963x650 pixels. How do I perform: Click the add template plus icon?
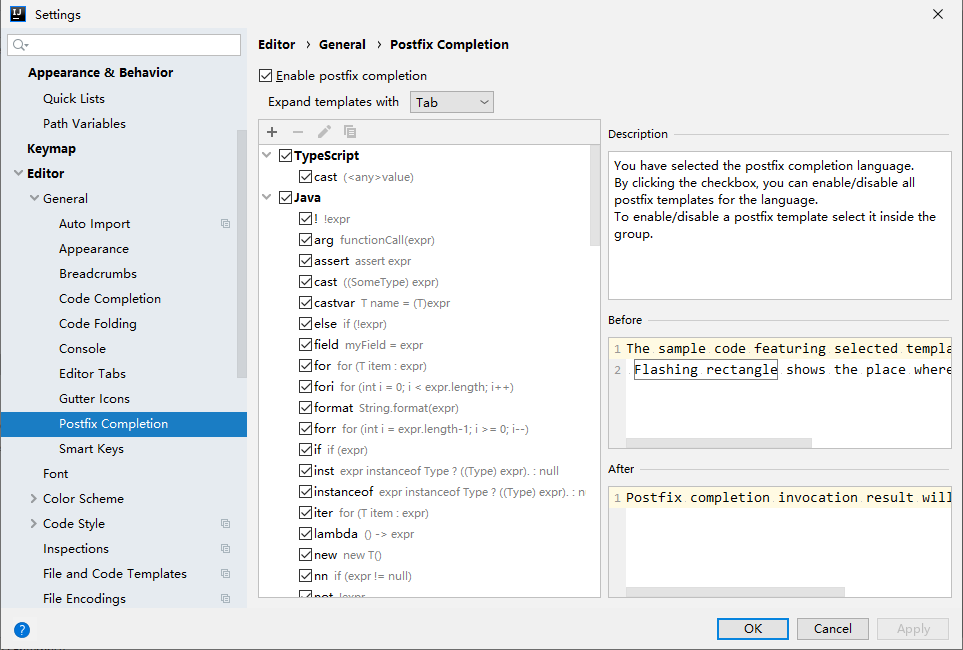(x=272, y=132)
